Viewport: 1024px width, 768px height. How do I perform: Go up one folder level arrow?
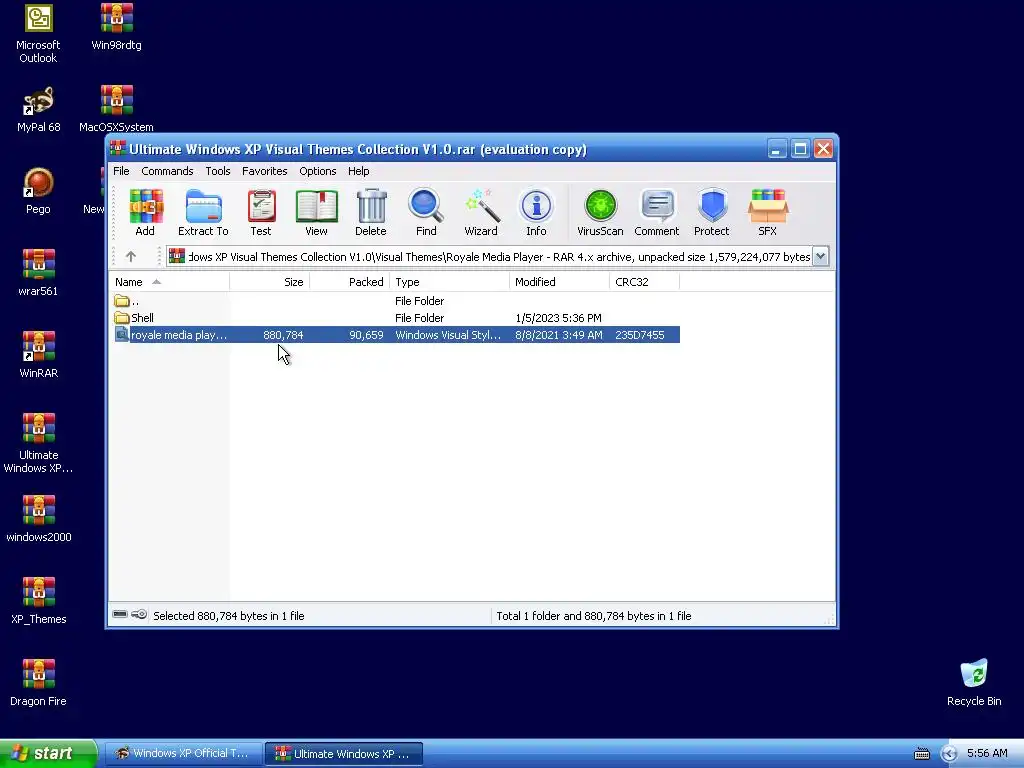coord(131,257)
